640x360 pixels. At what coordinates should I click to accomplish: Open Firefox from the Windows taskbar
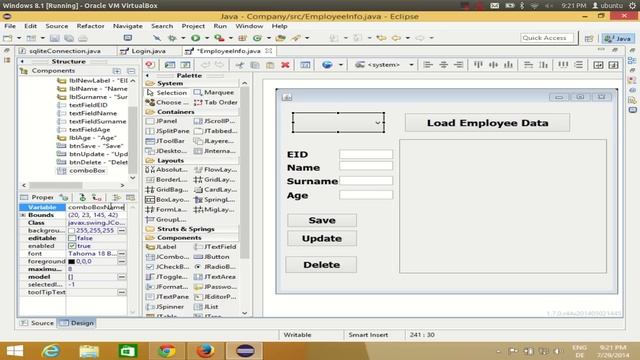(x=205, y=351)
